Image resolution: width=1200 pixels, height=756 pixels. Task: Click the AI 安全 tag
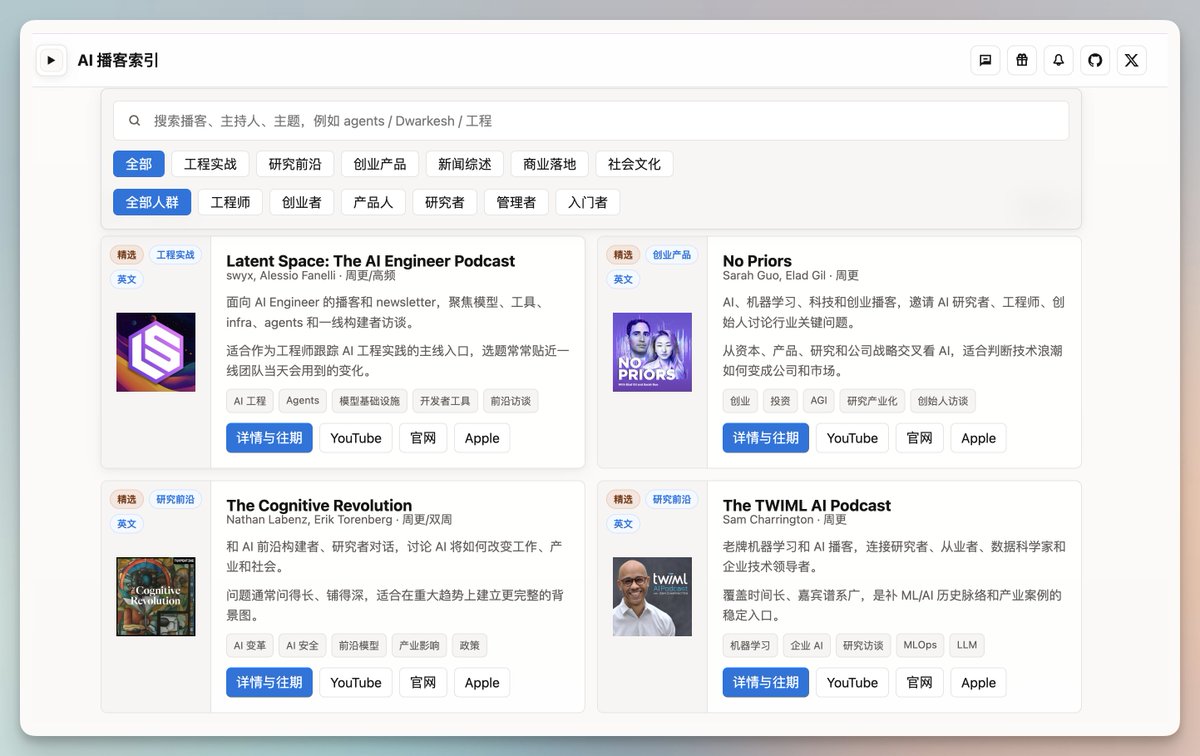303,645
